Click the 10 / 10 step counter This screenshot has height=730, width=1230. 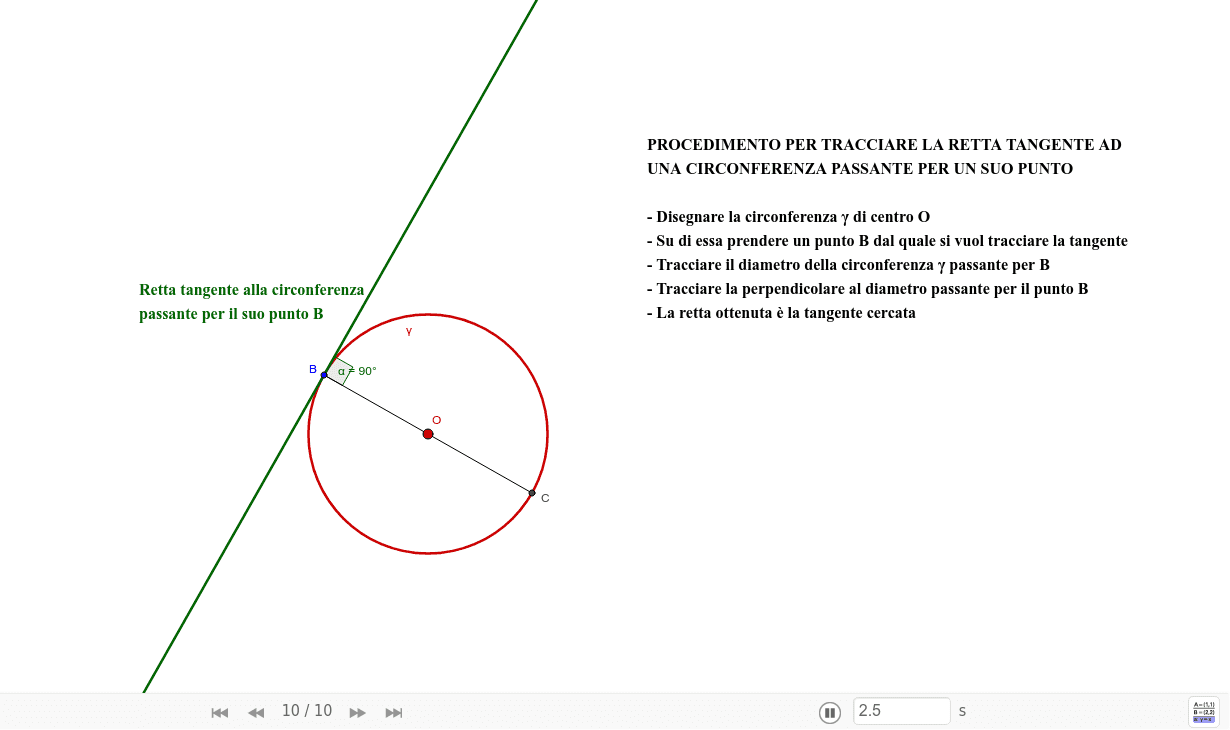coord(307,711)
